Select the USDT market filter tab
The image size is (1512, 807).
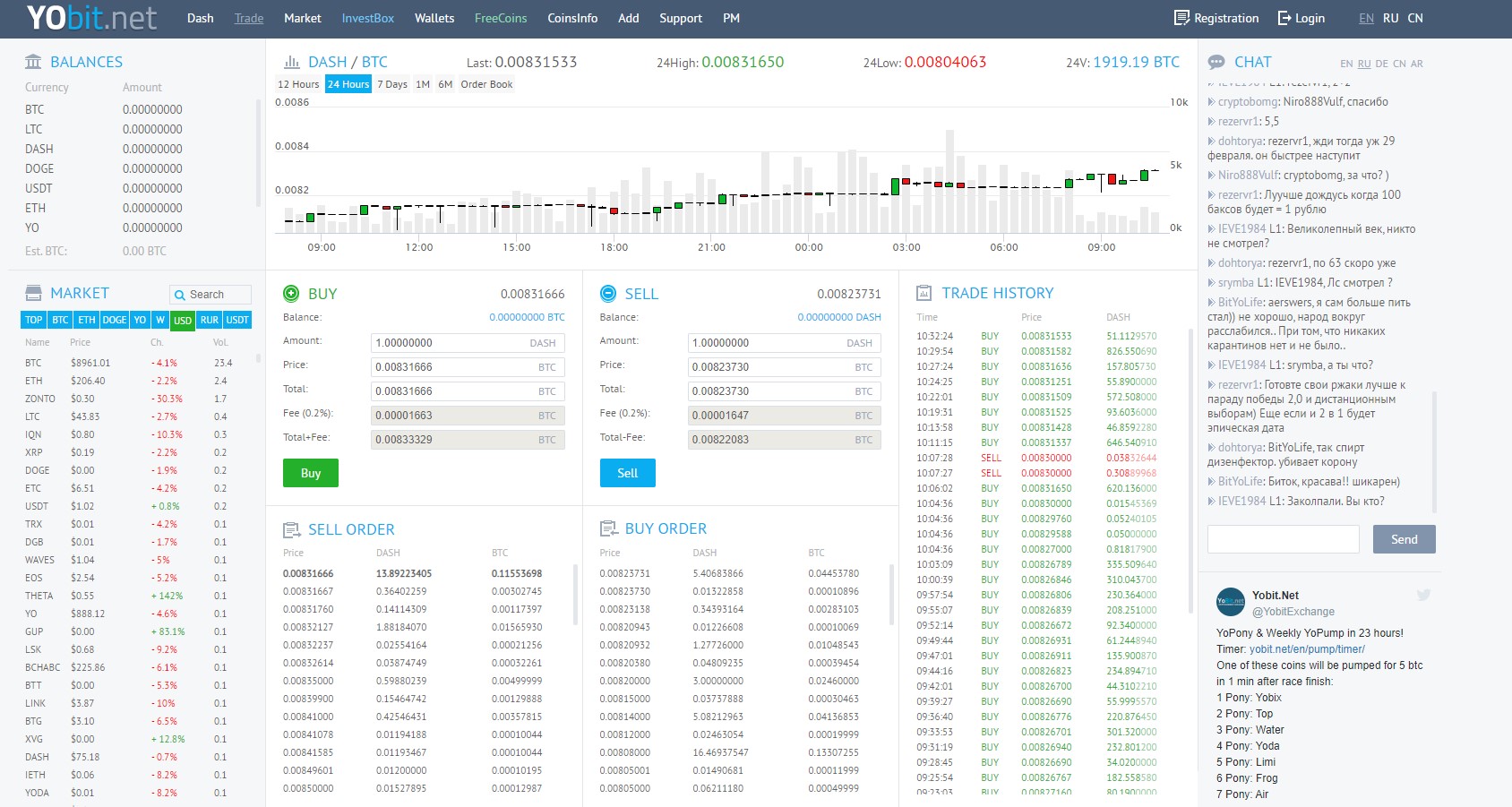(x=237, y=320)
